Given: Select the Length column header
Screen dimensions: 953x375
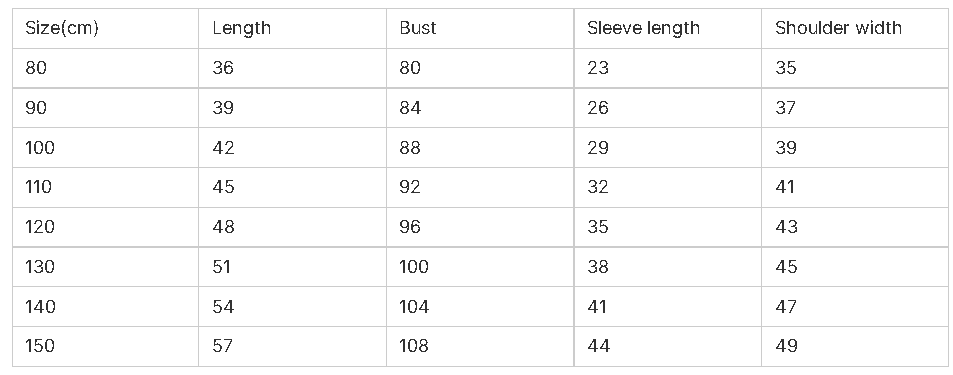Looking at the screenshot, I should tap(292, 29).
